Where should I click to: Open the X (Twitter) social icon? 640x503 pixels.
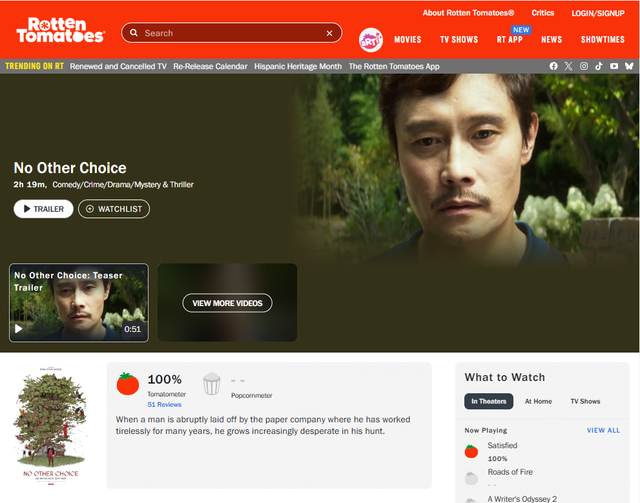coord(568,66)
